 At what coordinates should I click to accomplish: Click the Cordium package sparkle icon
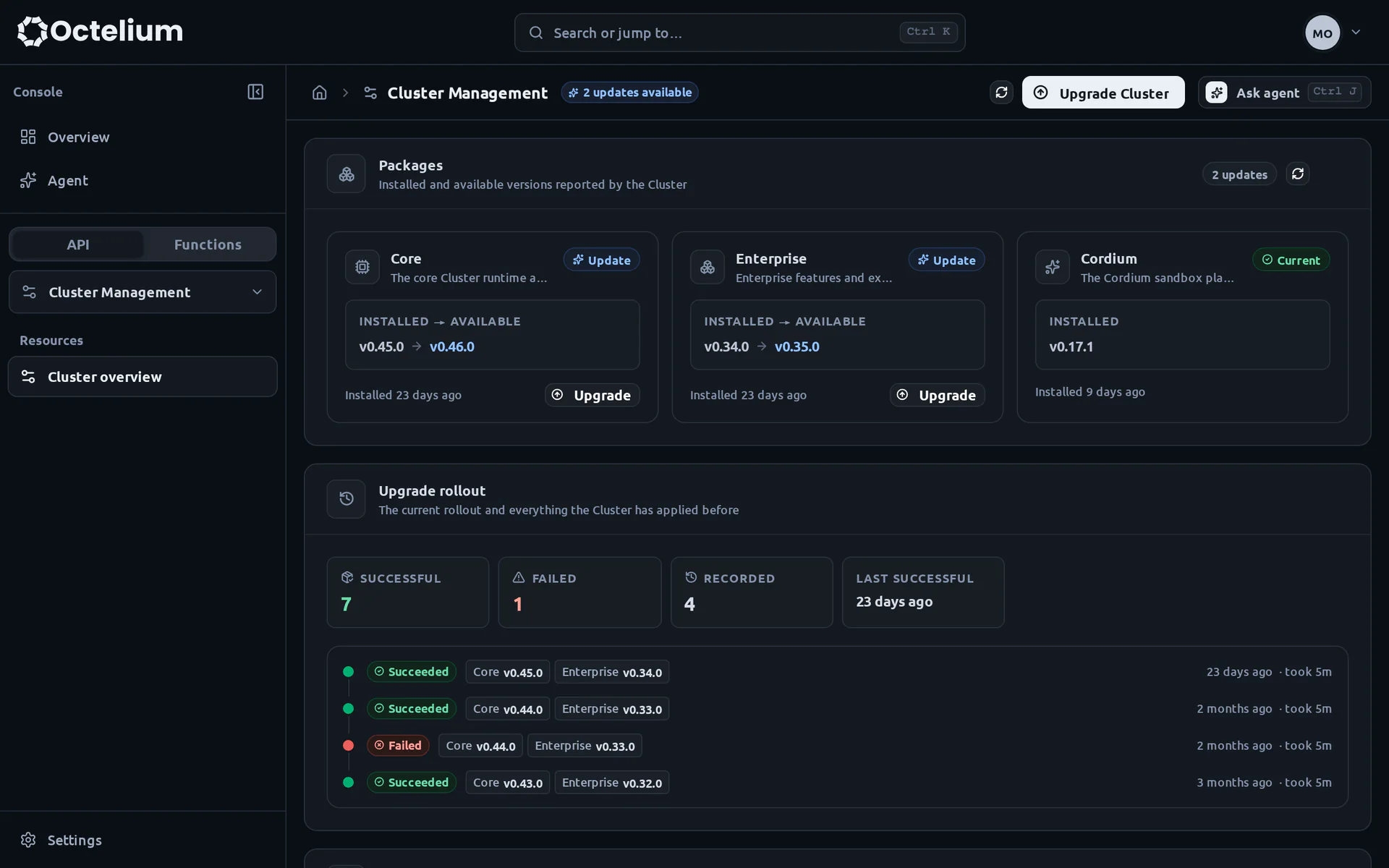coord(1053,267)
